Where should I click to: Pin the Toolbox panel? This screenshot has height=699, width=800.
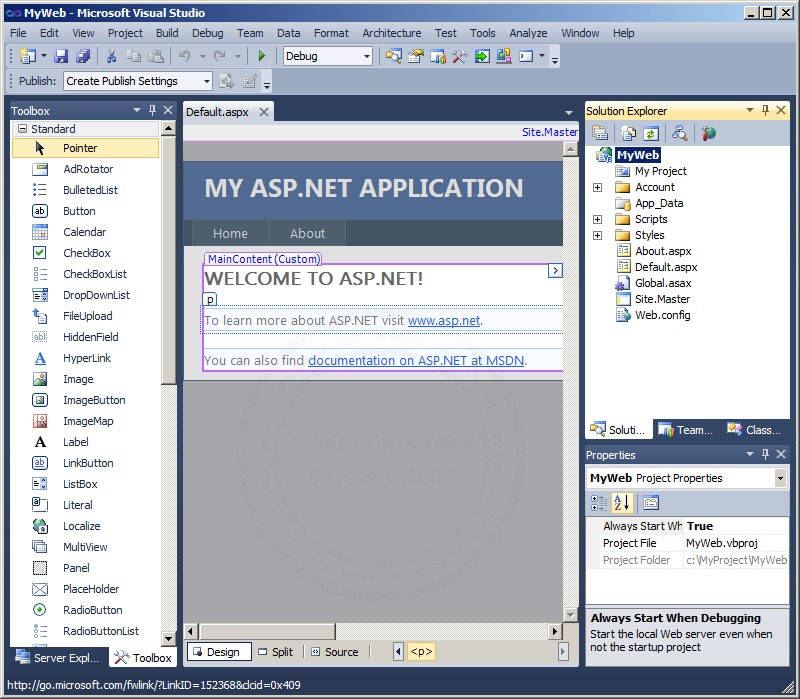[x=153, y=110]
